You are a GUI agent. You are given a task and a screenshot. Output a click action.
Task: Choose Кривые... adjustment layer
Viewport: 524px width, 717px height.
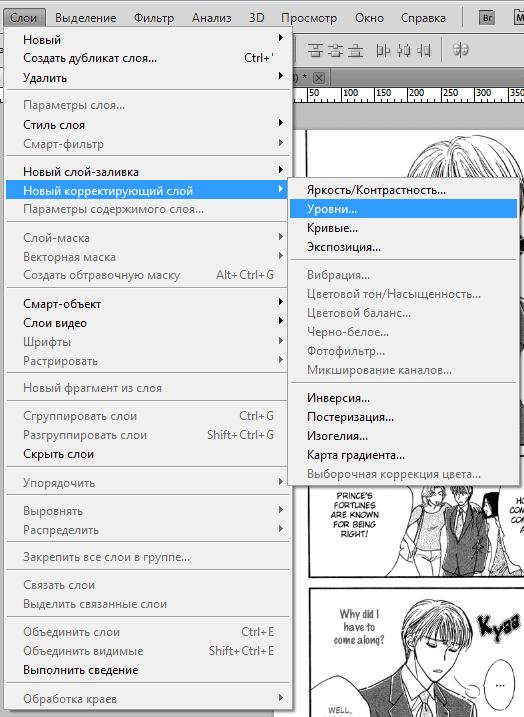tap(404, 228)
